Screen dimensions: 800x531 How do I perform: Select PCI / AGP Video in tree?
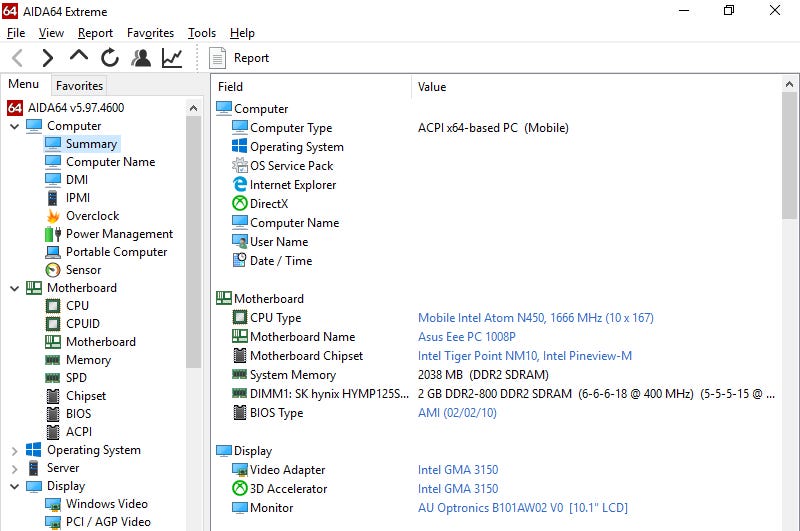(98, 522)
